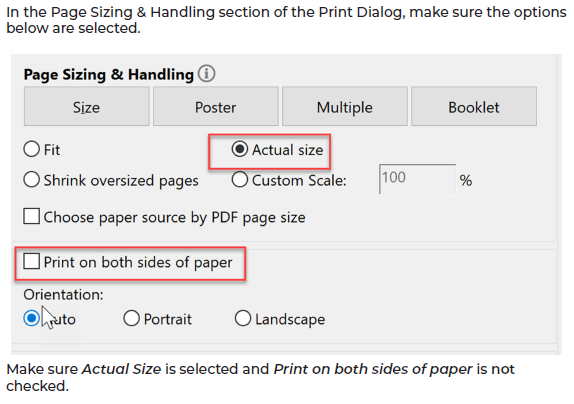
Task: Select the Actual size radio button
Action: point(240,149)
